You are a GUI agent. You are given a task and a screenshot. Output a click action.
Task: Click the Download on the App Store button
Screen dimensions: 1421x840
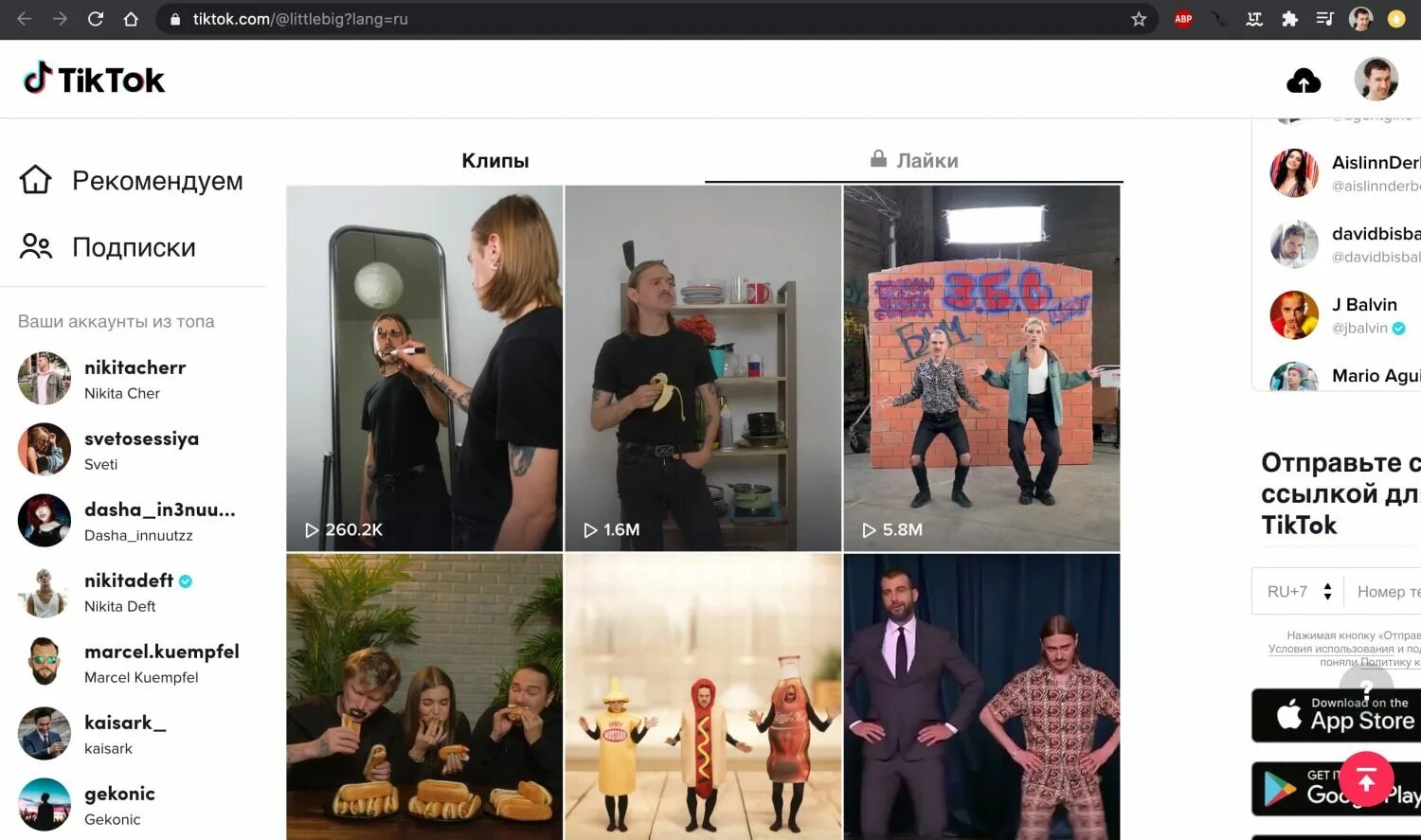pyautogui.click(x=1337, y=716)
